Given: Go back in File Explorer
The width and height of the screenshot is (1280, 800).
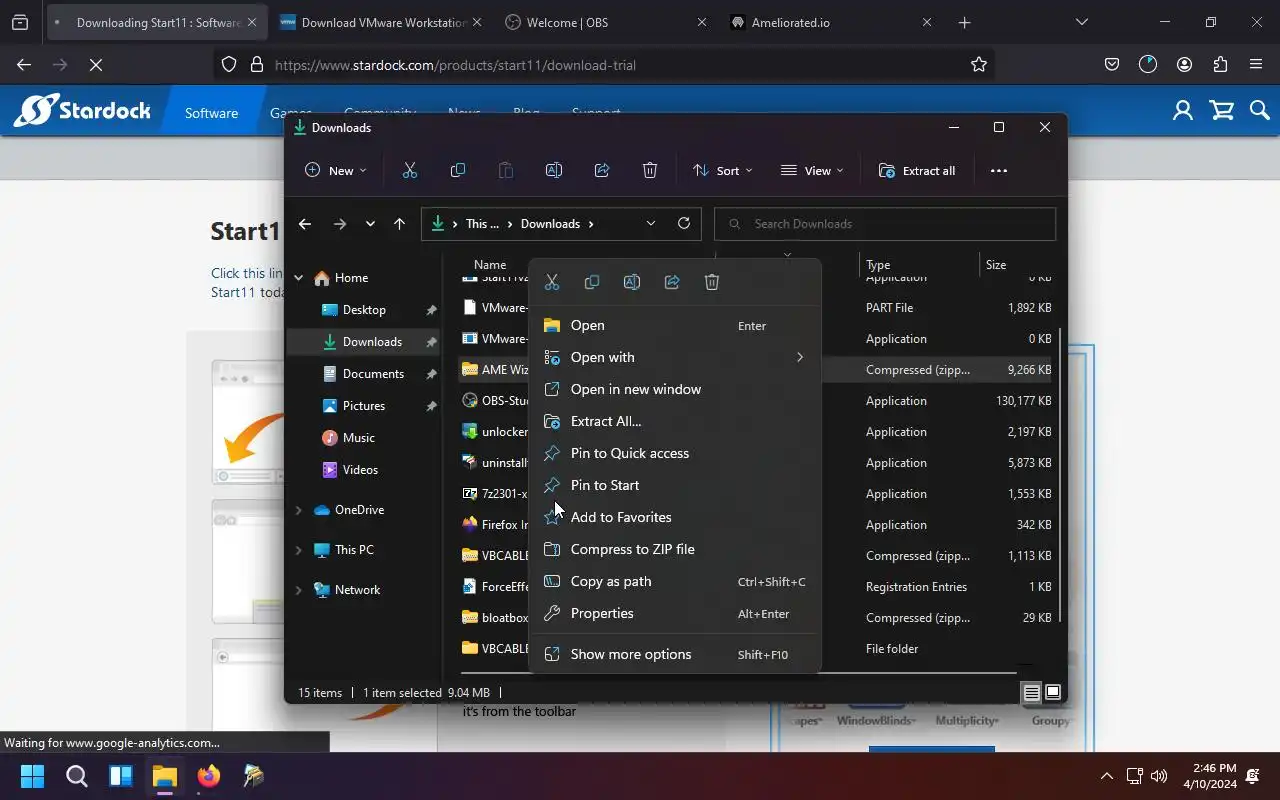Looking at the screenshot, I should click(x=305, y=224).
